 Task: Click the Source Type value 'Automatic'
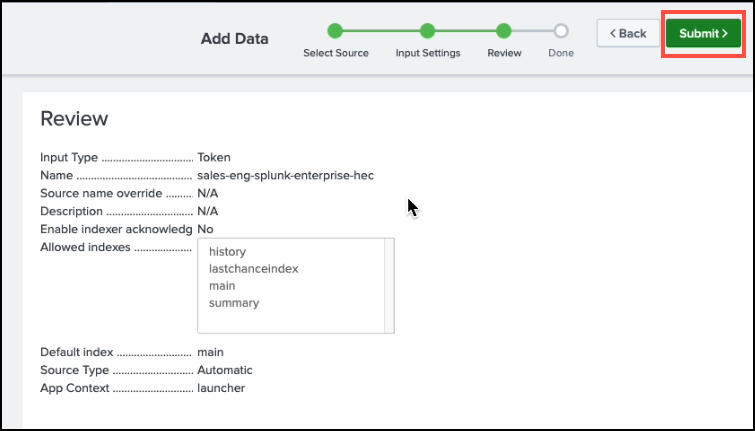(x=225, y=370)
